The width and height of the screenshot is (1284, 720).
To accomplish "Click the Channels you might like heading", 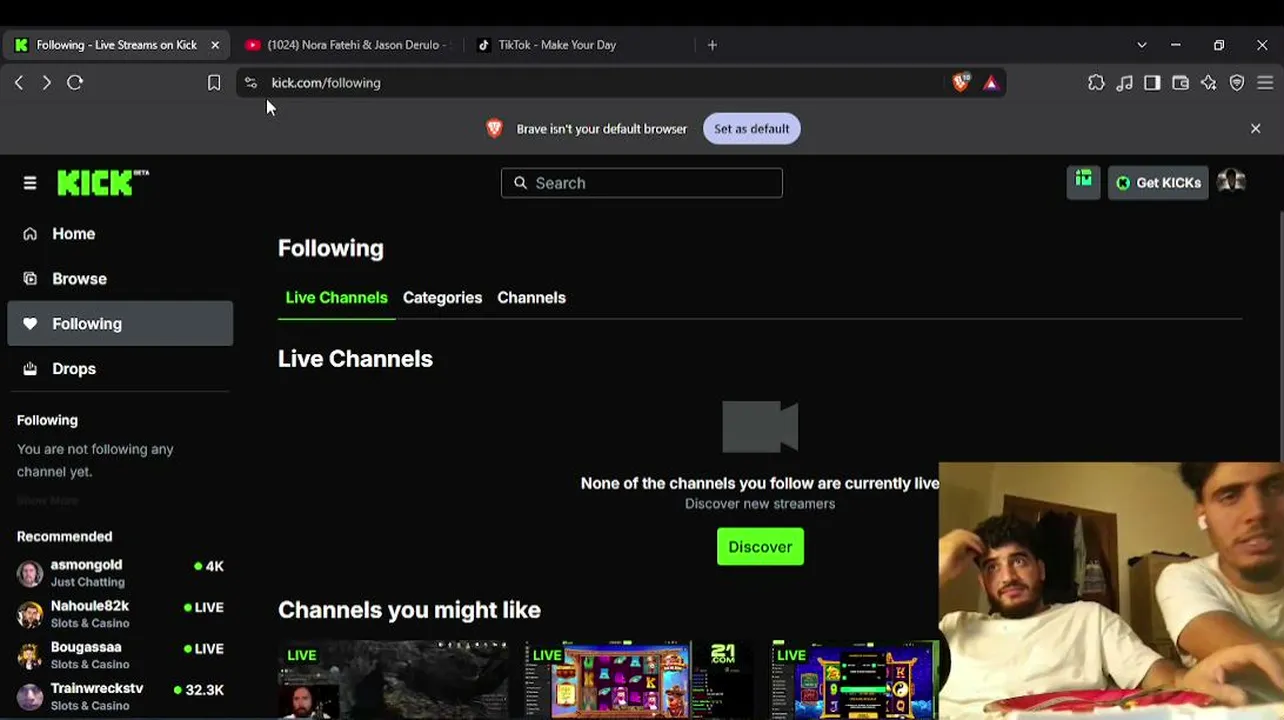I will coord(409,610).
